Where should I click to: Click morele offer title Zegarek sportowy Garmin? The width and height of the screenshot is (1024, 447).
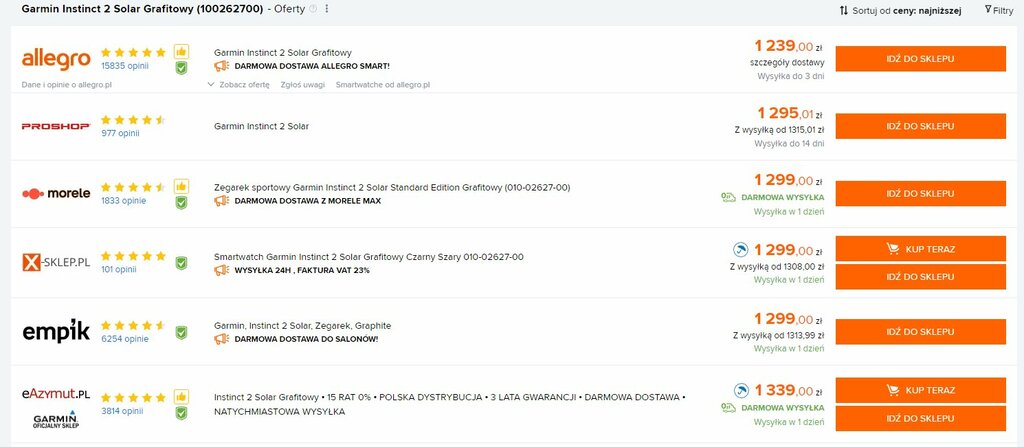392,188
